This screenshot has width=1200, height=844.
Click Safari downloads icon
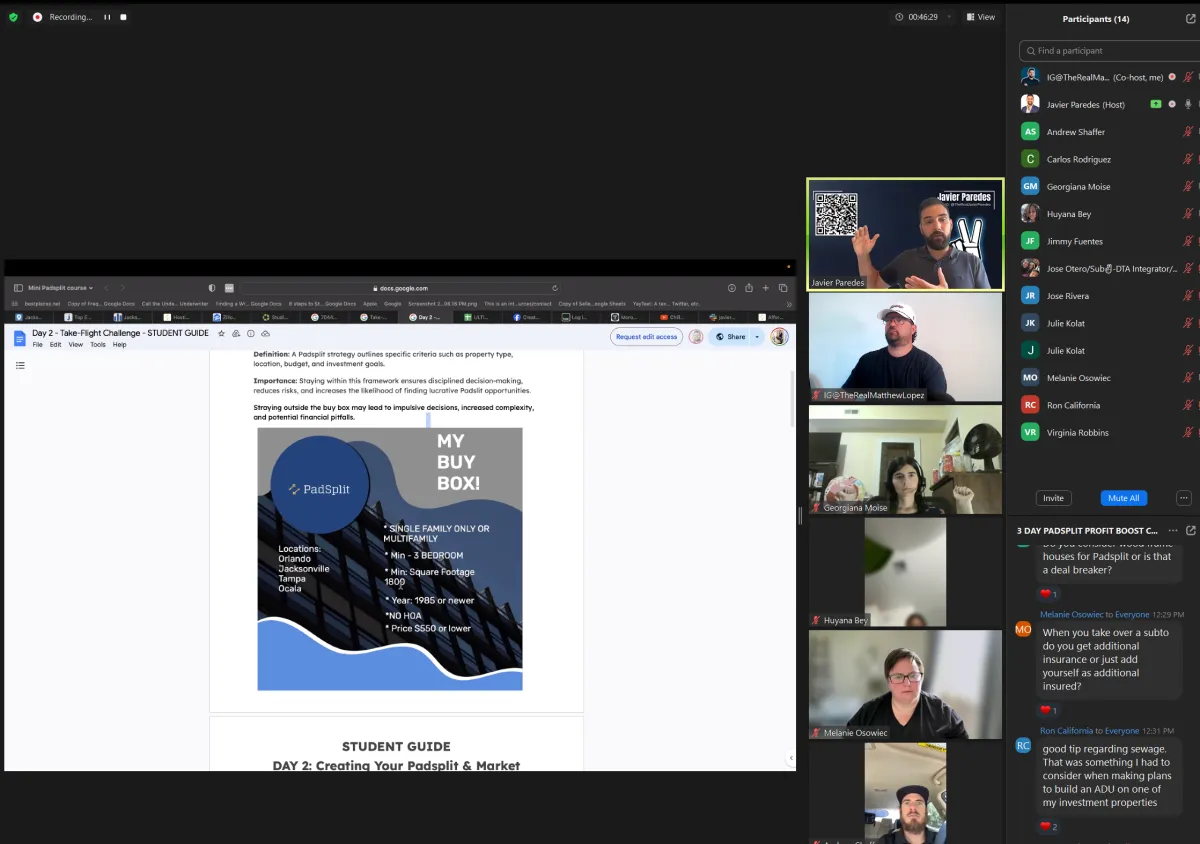732,288
